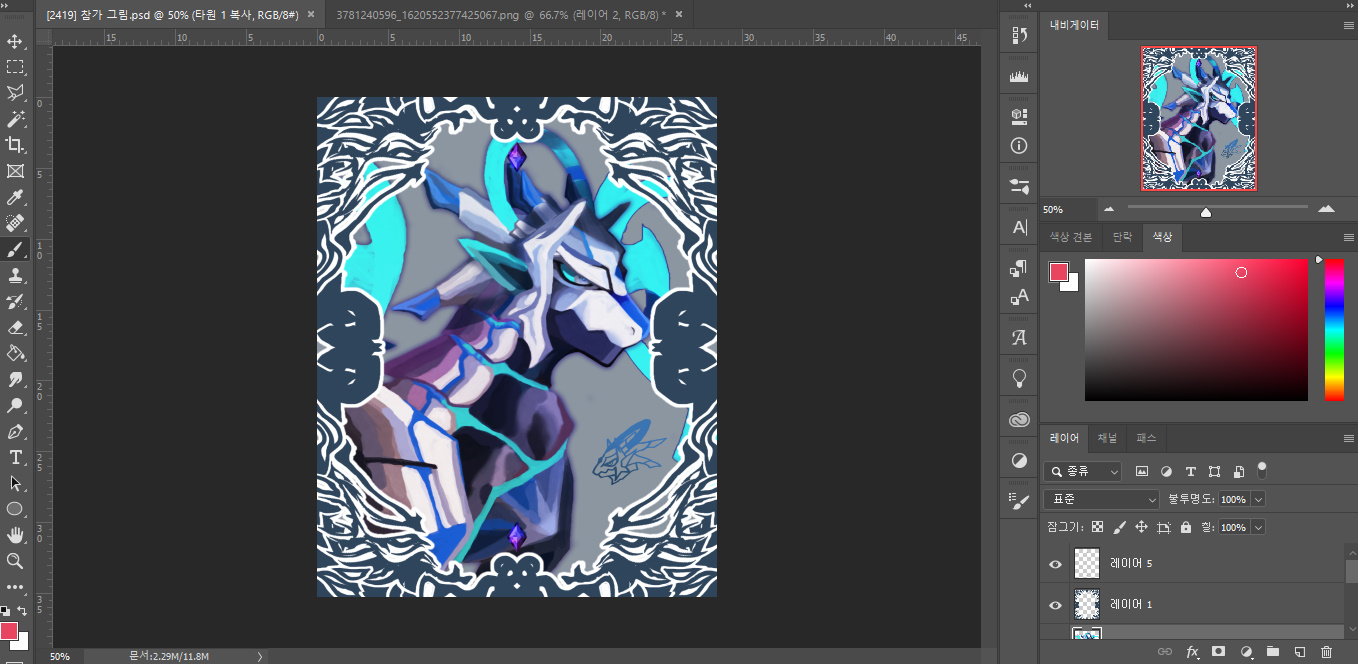
Task: Open the 내비게이터 panel menu
Action: tap(1348, 25)
